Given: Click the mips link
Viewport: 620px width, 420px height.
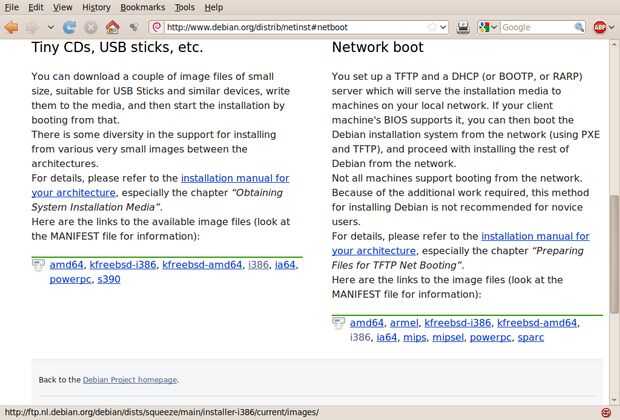Looking at the screenshot, I should 415,338.
